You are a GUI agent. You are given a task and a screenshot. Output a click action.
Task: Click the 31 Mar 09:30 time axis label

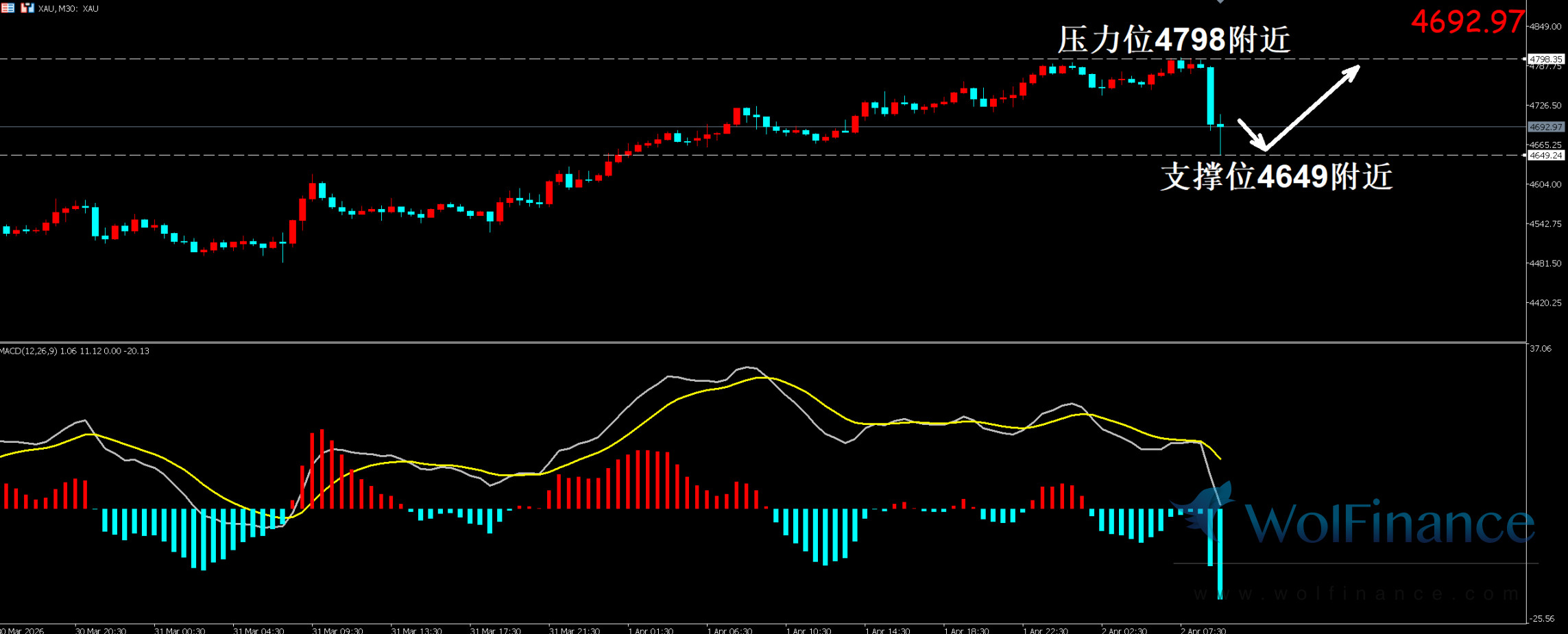click(337, 630)
